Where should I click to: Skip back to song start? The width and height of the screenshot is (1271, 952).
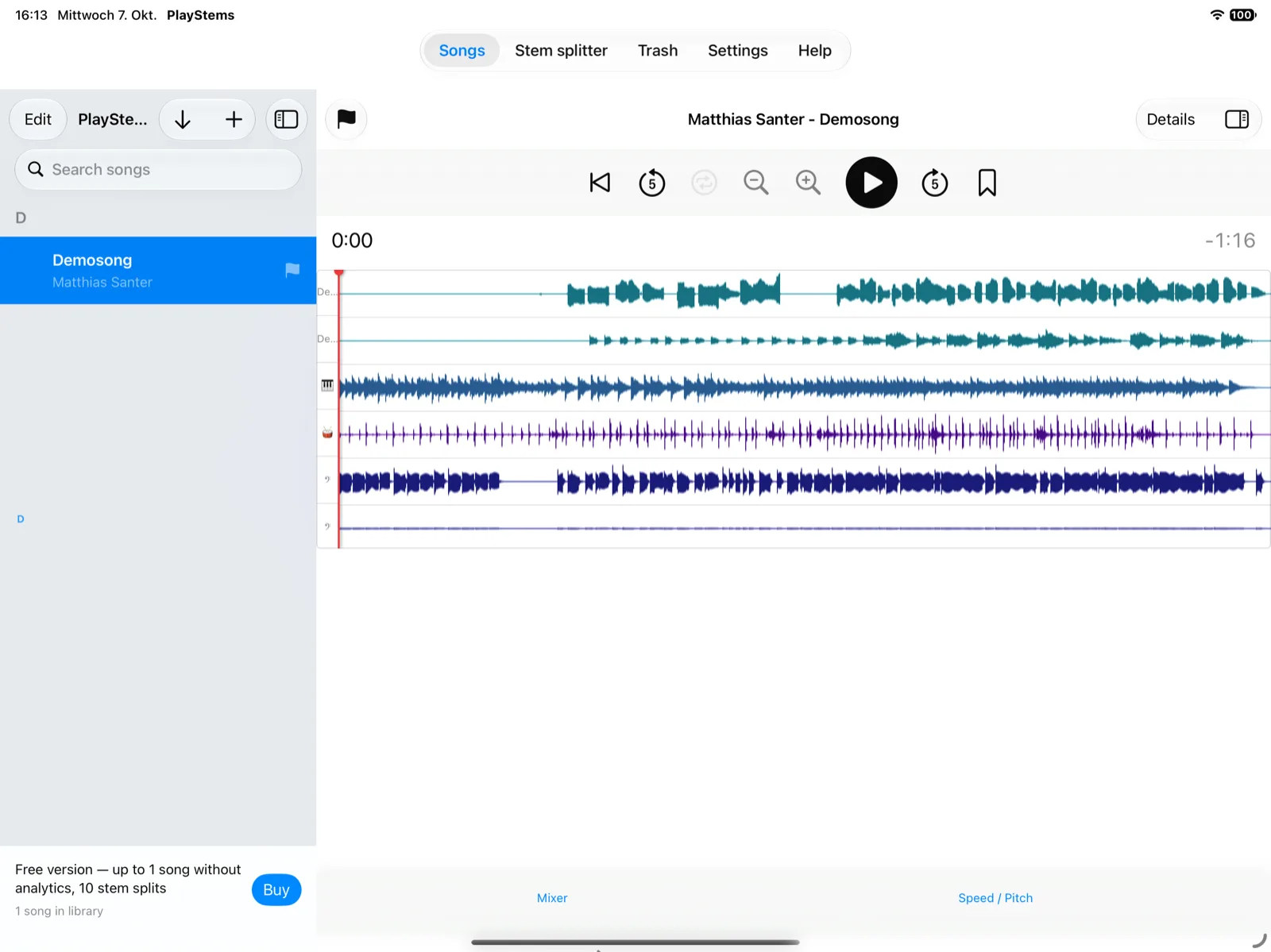pos(600,183)
